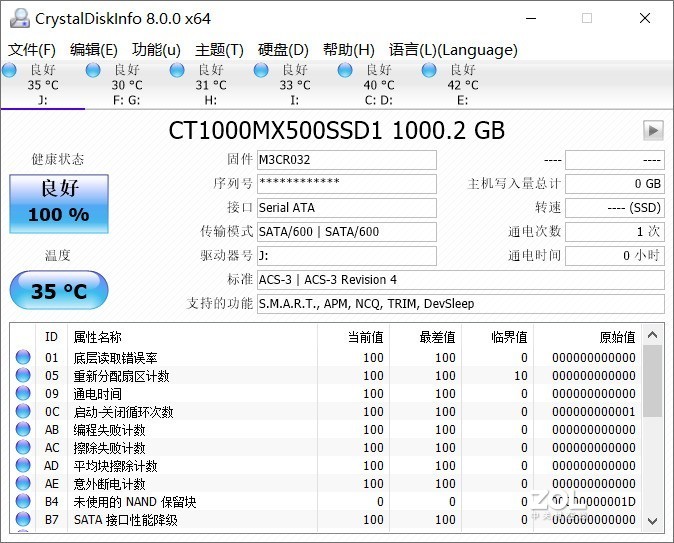Open the 文件(F) menu
The width and height of the screenshot is (674, 543).
(x=32, y=50)
